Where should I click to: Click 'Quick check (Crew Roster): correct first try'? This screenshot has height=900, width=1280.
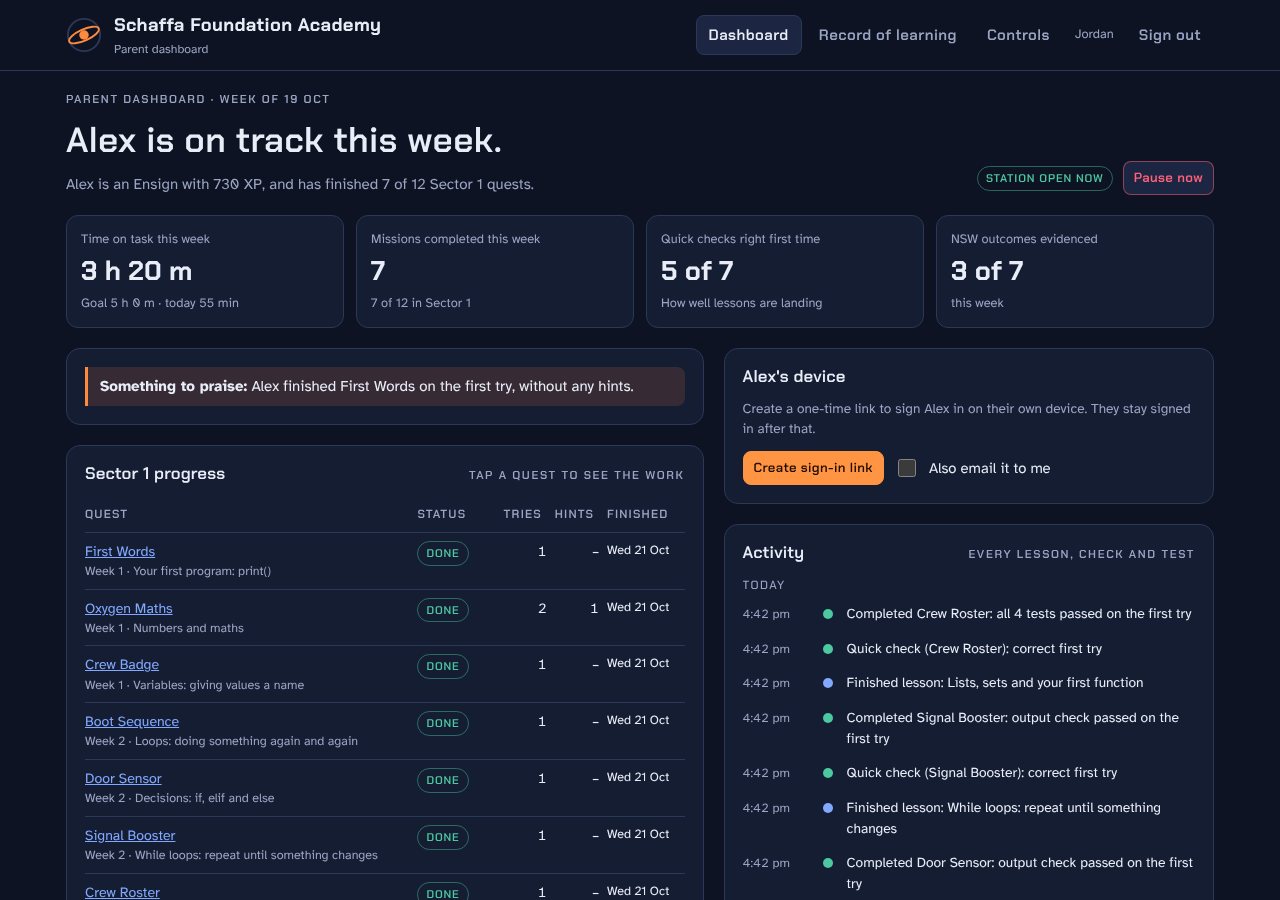point(974,649)
